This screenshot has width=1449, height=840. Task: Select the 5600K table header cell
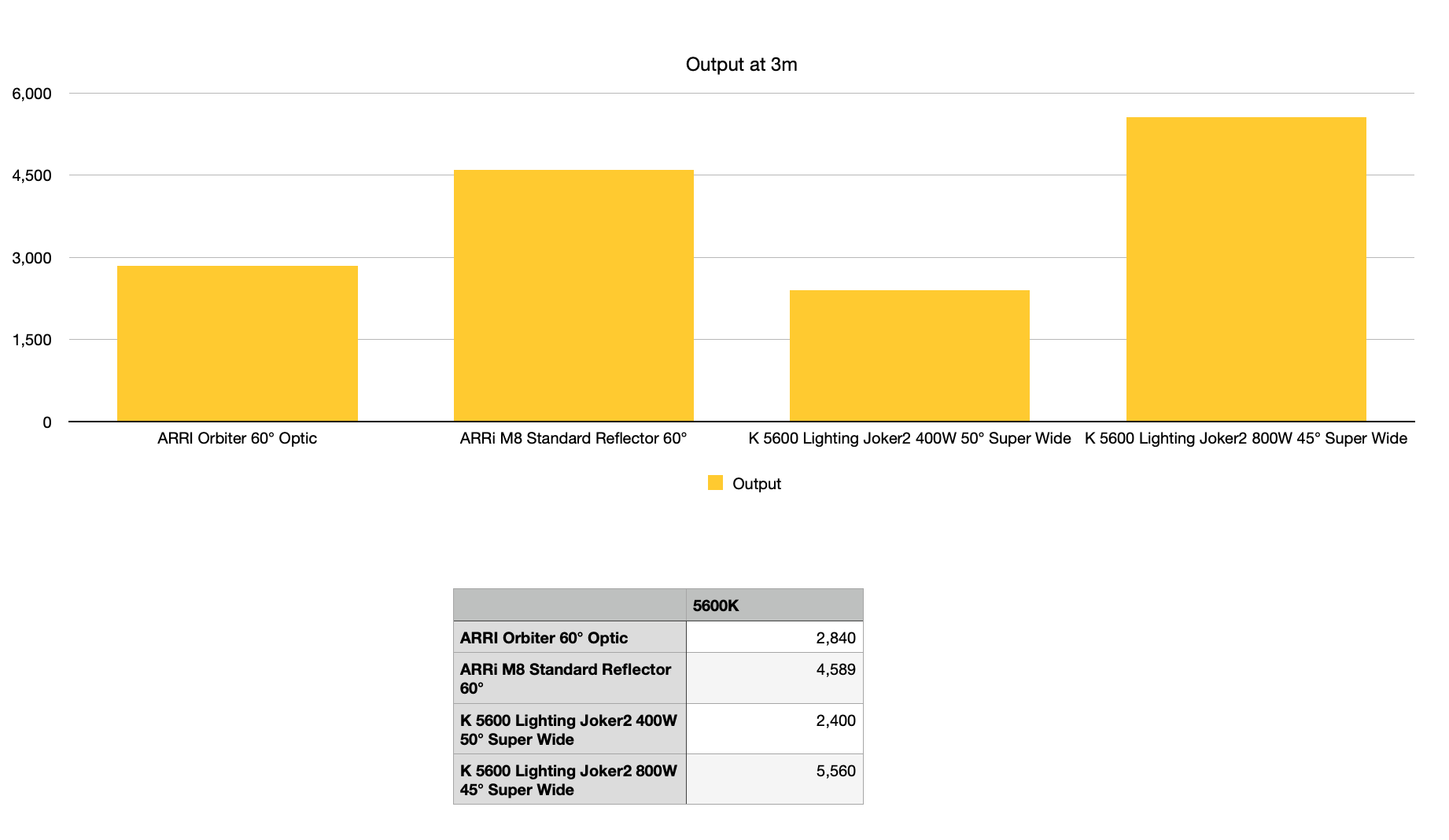pyautogui.click(x=775, y=605)
